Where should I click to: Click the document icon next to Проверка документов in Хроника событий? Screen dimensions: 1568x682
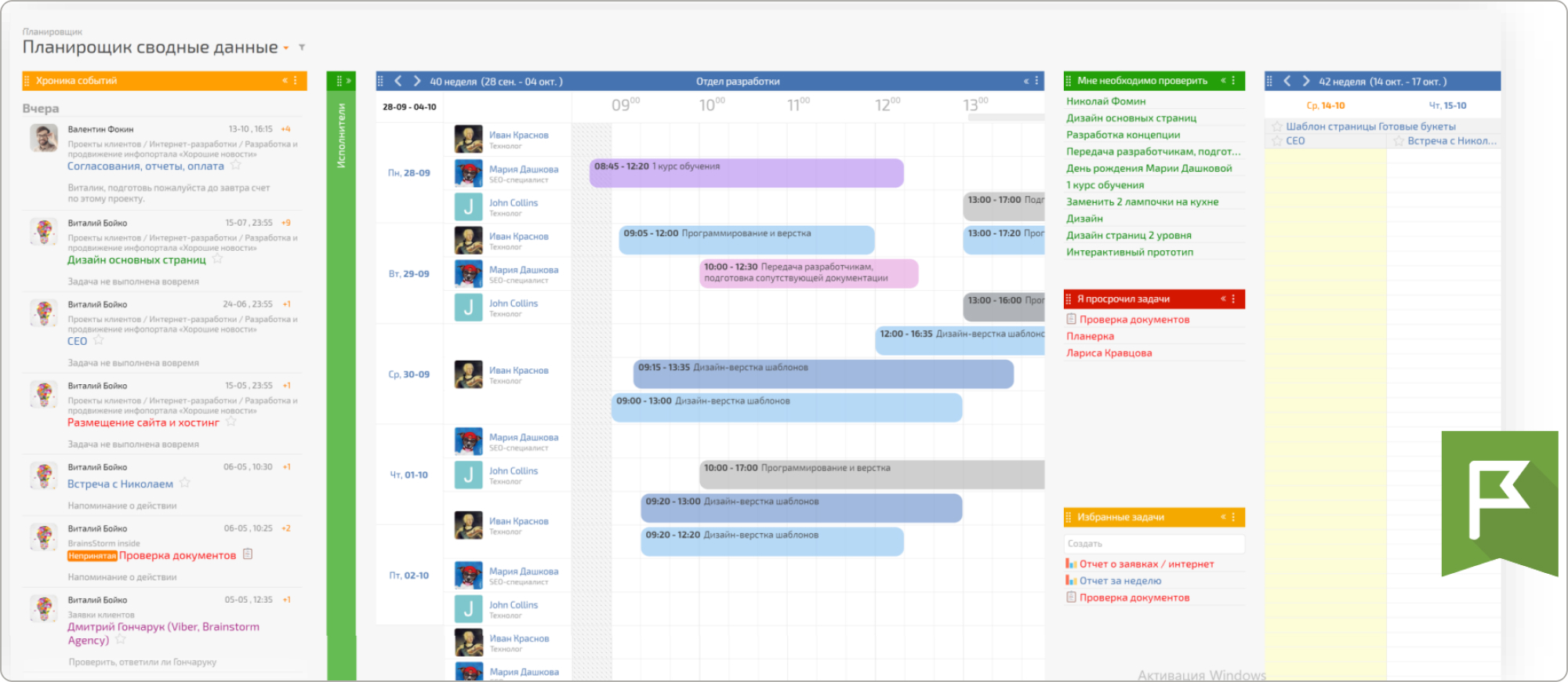coord(248,554)
